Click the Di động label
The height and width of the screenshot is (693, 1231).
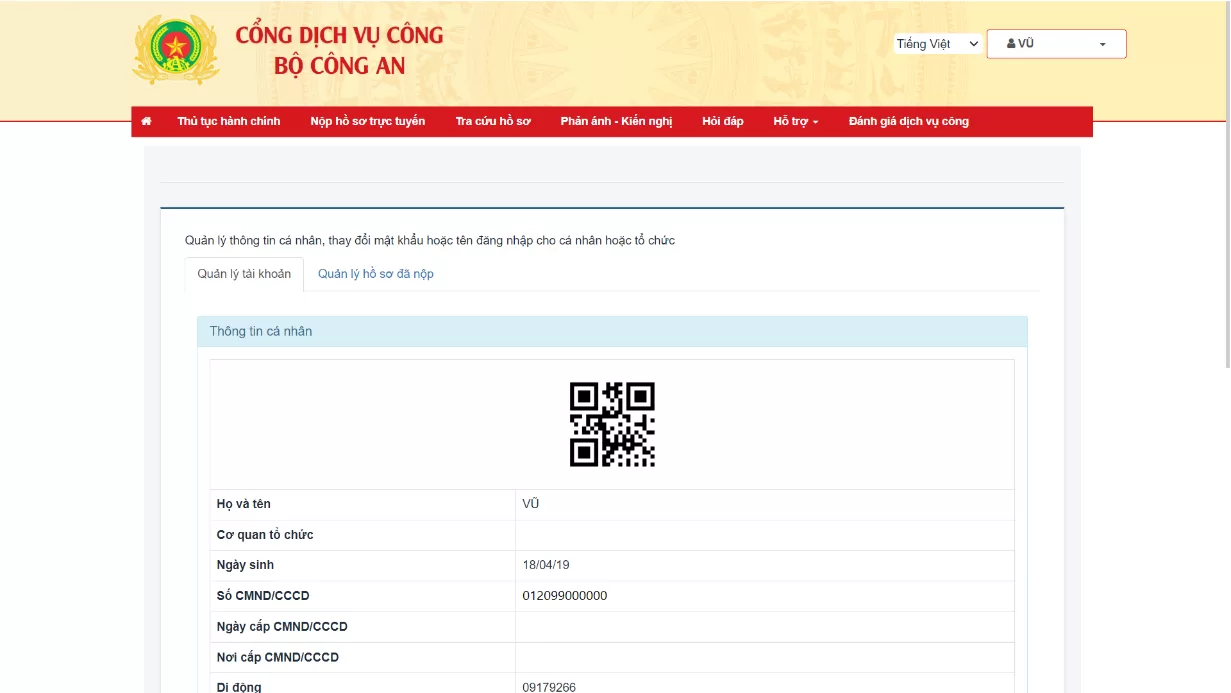pyautogui.click(x=239, y=687)
